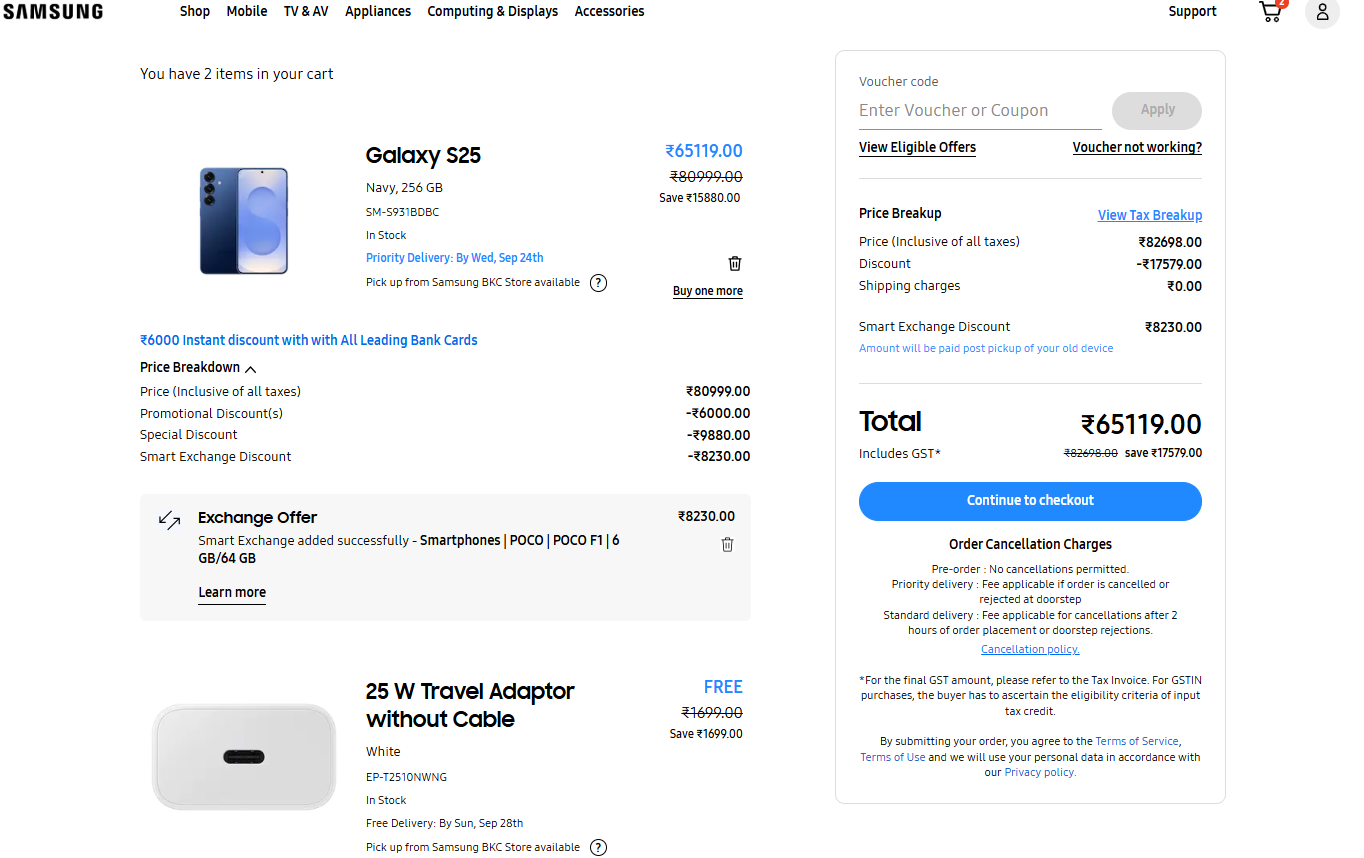
Task: Click help icon beside Travel Adaptor pickup info
Action: pos(598,847)
